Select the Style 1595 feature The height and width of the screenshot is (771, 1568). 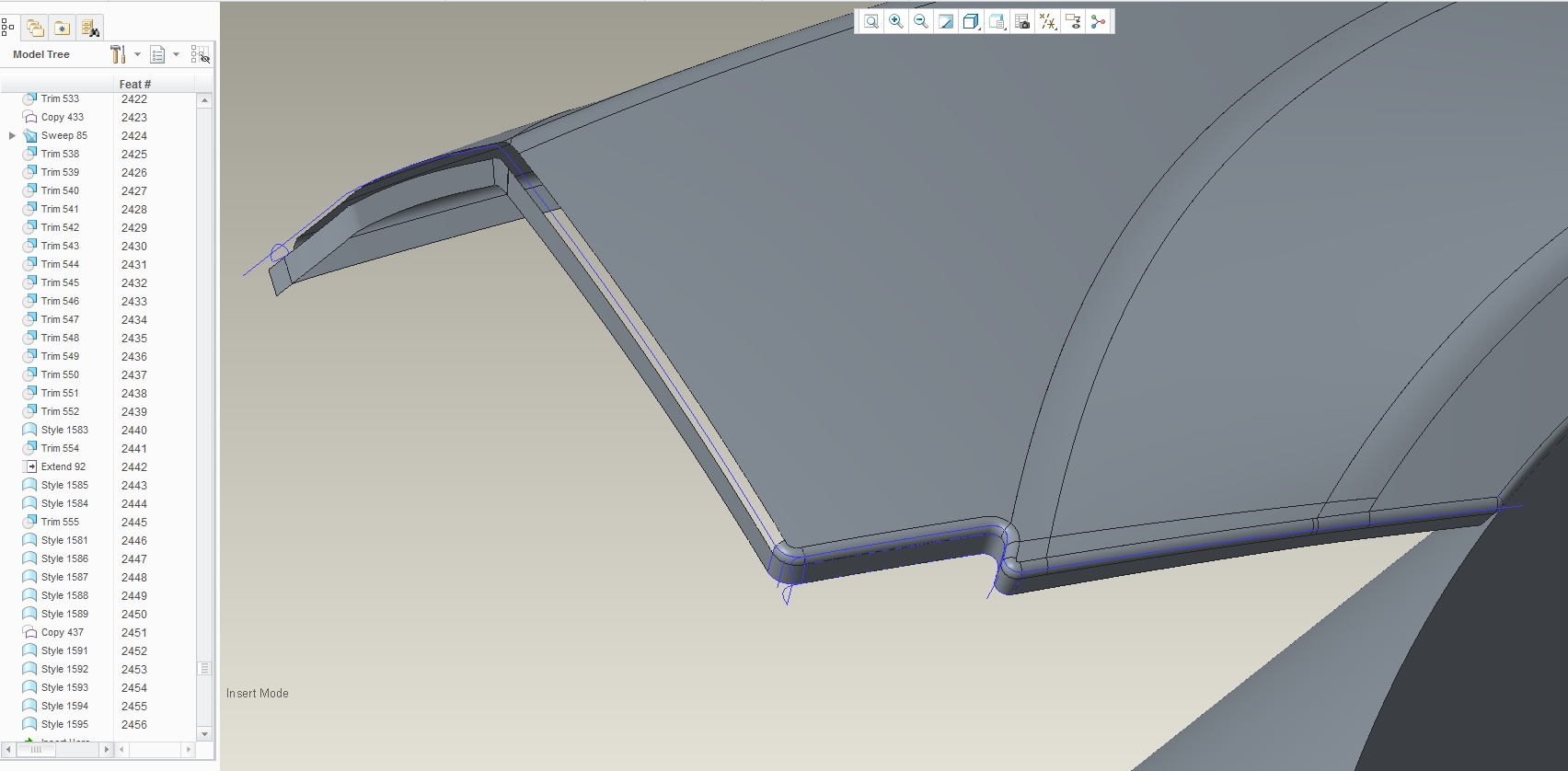click(x=64, y=724)
